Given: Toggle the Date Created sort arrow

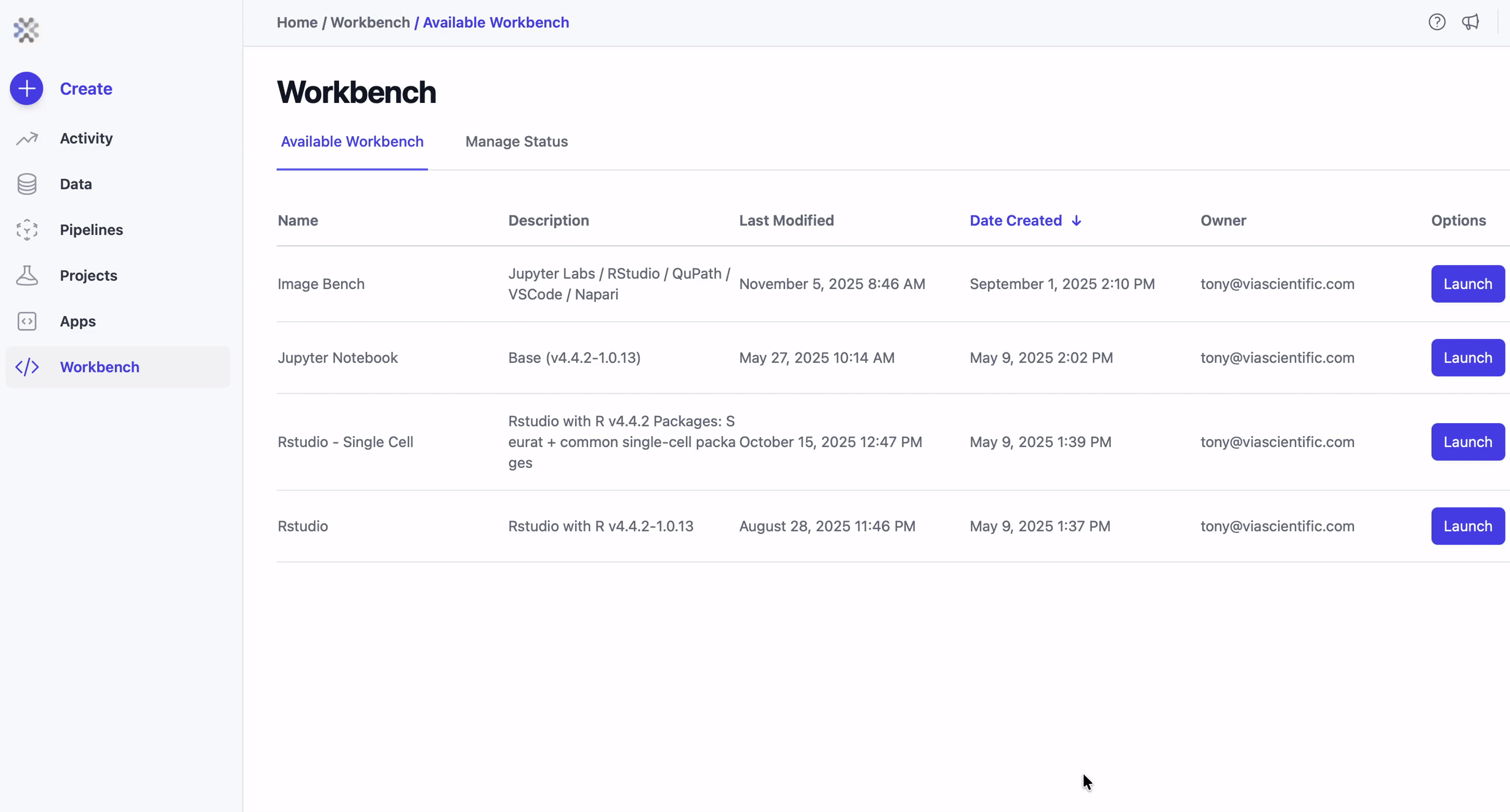Looking at the screenshot, I should click(x=1076, y=221).
